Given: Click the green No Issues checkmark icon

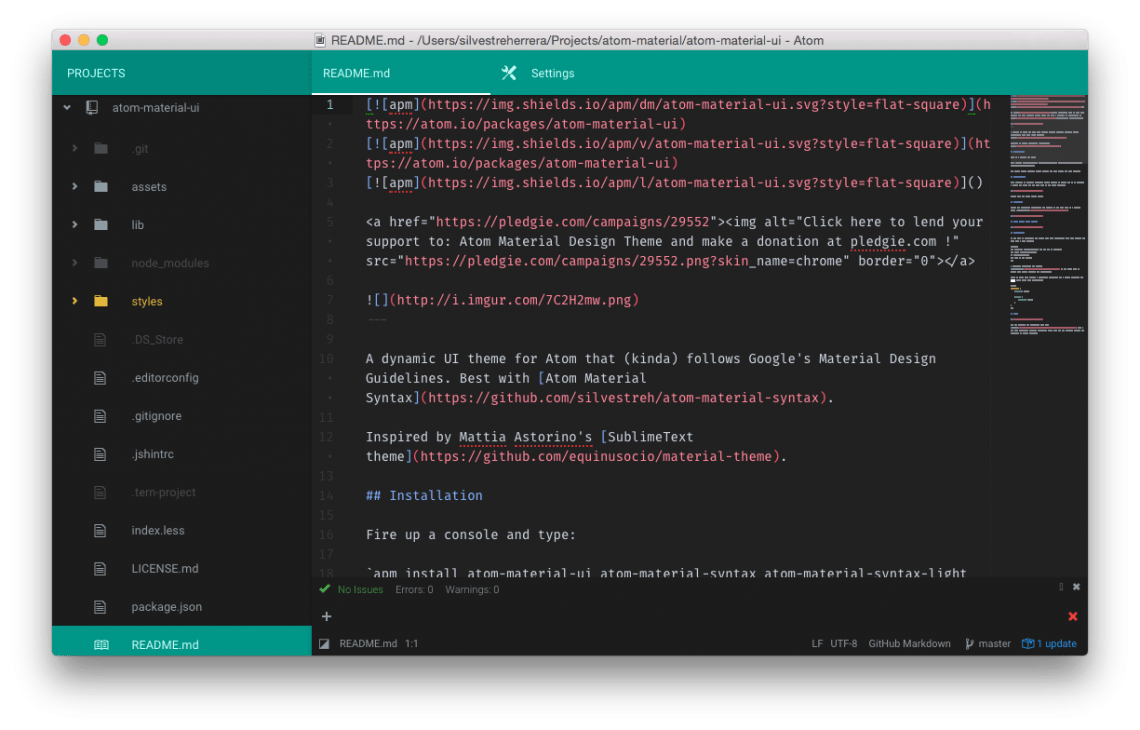Looking at the screenshot, I should click(x=325, y=589).
